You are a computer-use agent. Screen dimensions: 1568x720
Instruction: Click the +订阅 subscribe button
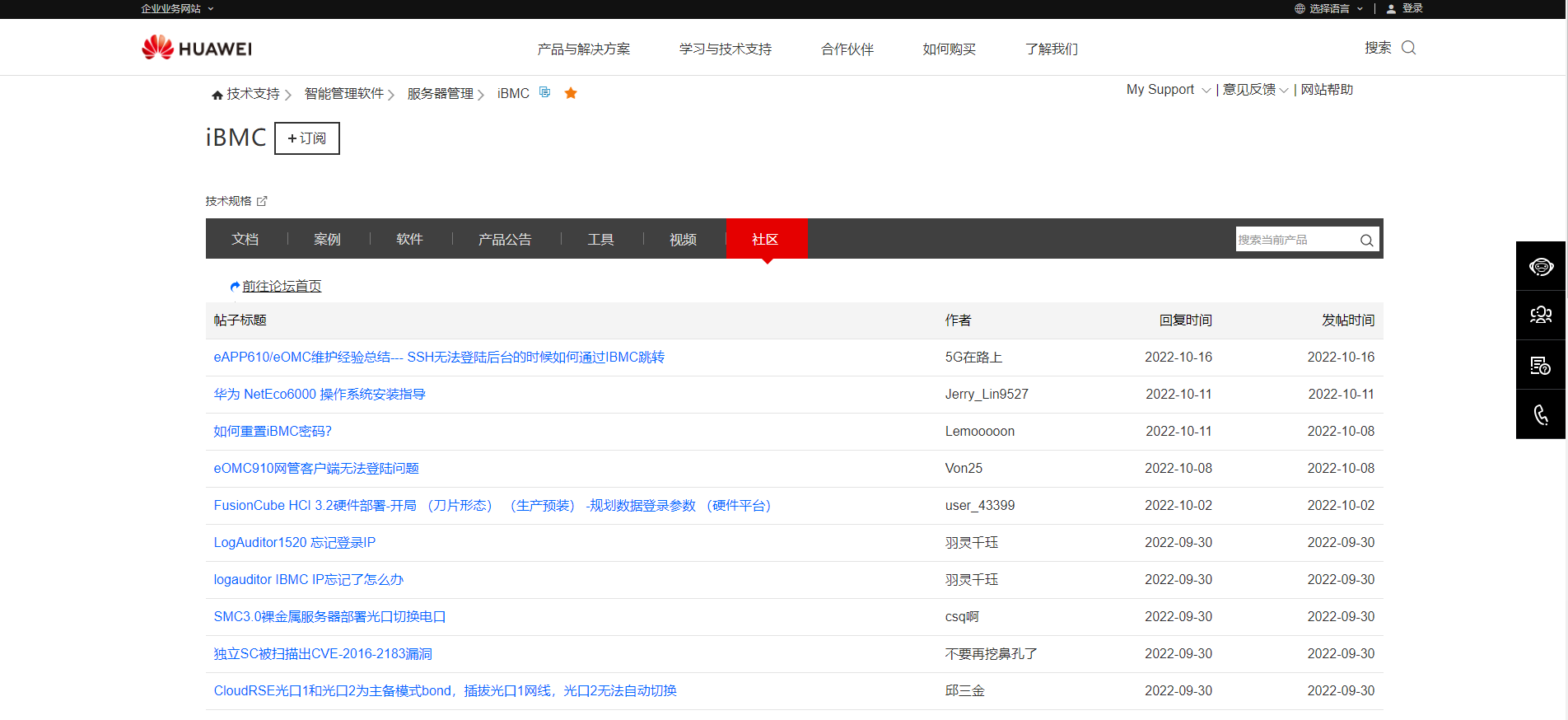[307, 138]
